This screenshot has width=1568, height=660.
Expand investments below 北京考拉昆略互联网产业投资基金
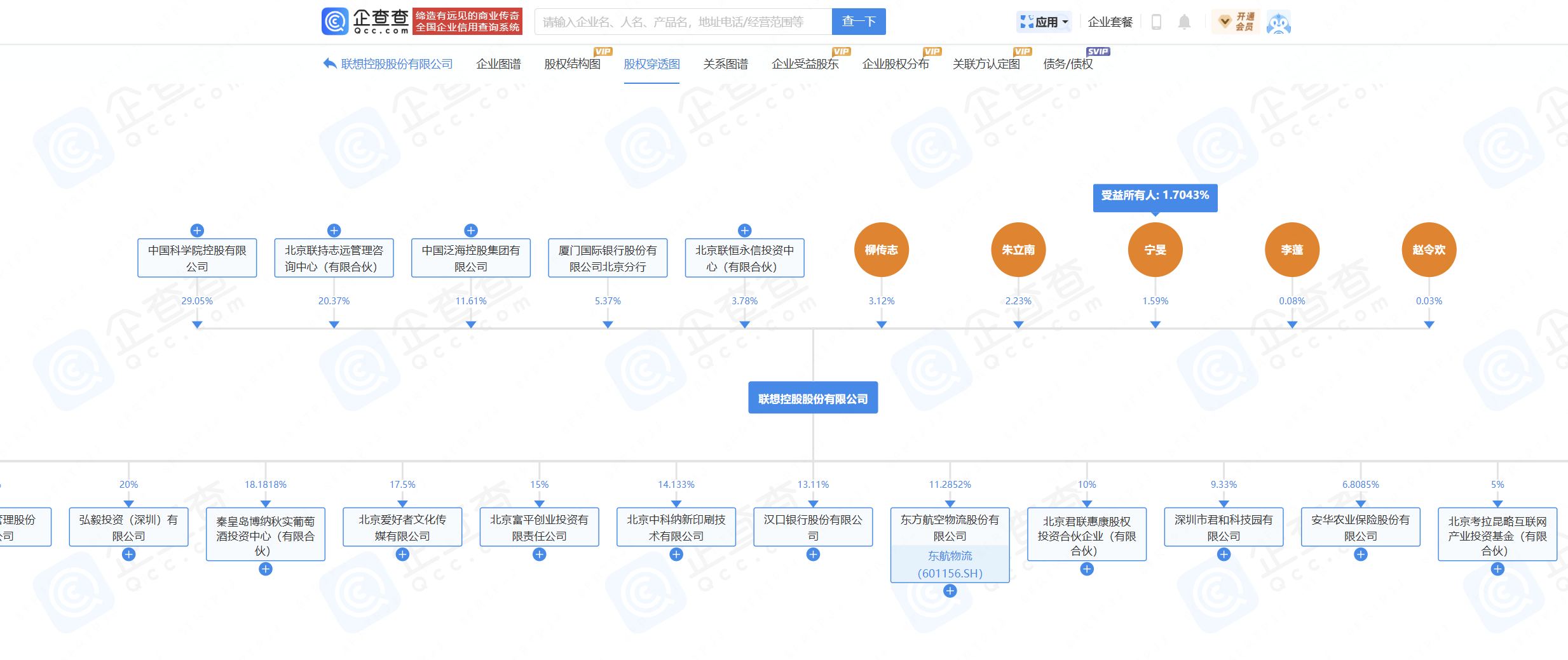coord(1497,569)
